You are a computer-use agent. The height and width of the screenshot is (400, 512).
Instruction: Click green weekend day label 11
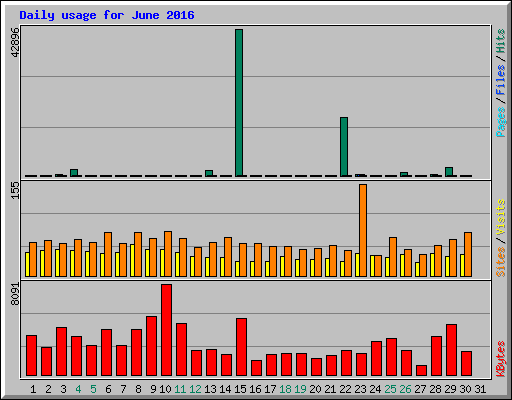tap(180, 389)
